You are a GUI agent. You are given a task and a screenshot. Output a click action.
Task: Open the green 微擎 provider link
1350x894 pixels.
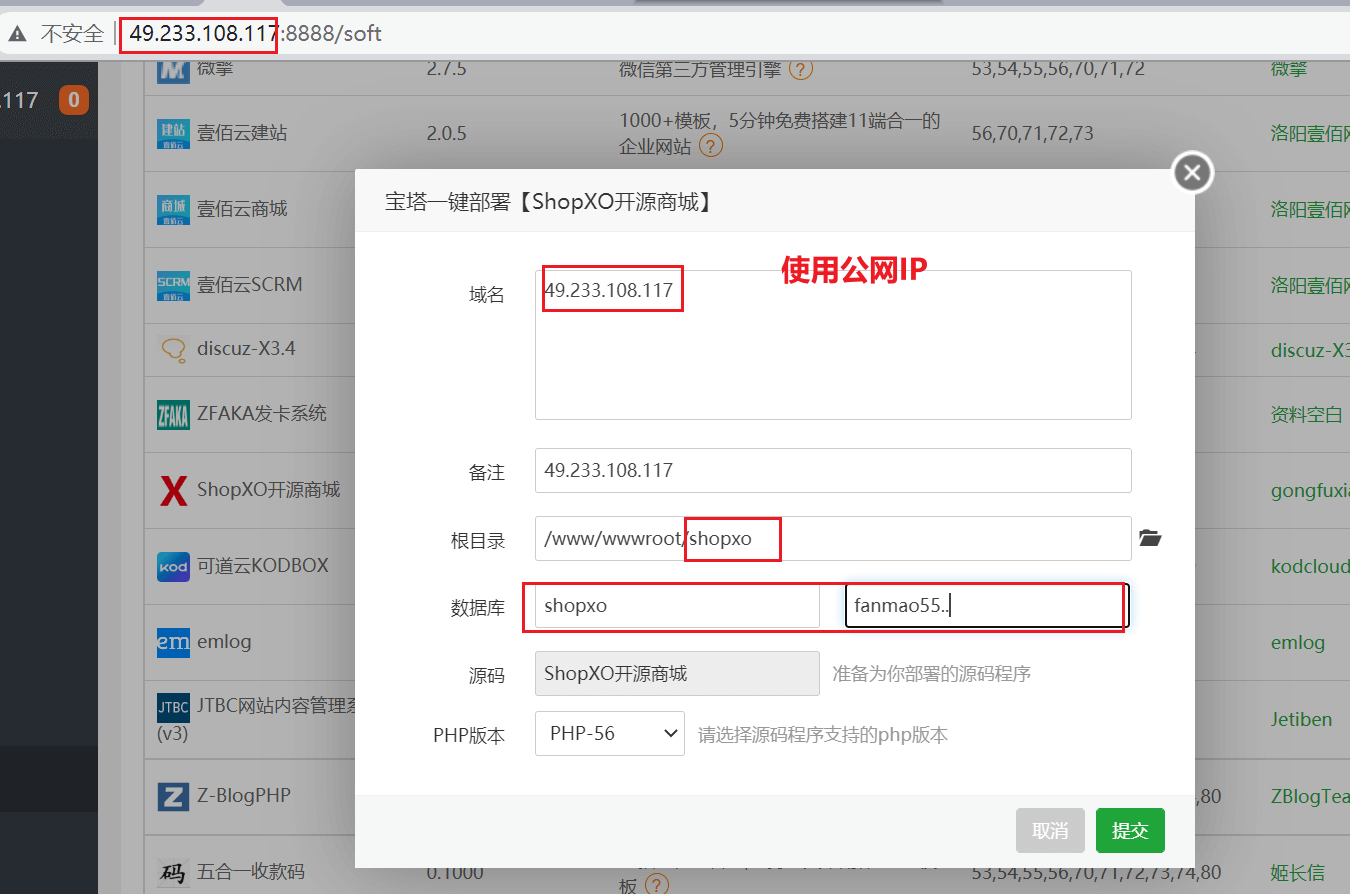(1289, 69)
